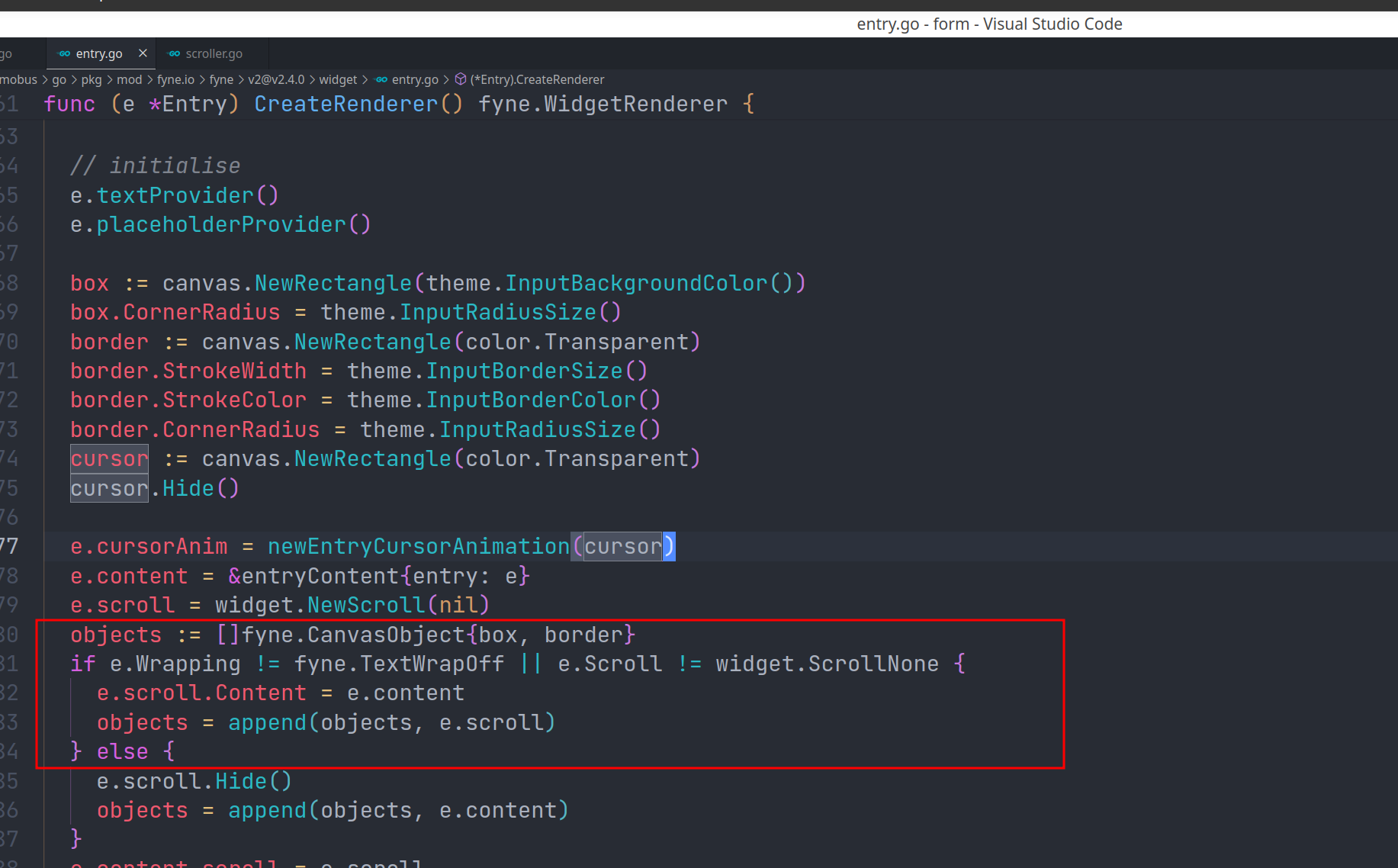The image size is (1398, 868).
Task: Click border.StrokeWidth property
Action: pyautogui.click(x=188, y=371)
